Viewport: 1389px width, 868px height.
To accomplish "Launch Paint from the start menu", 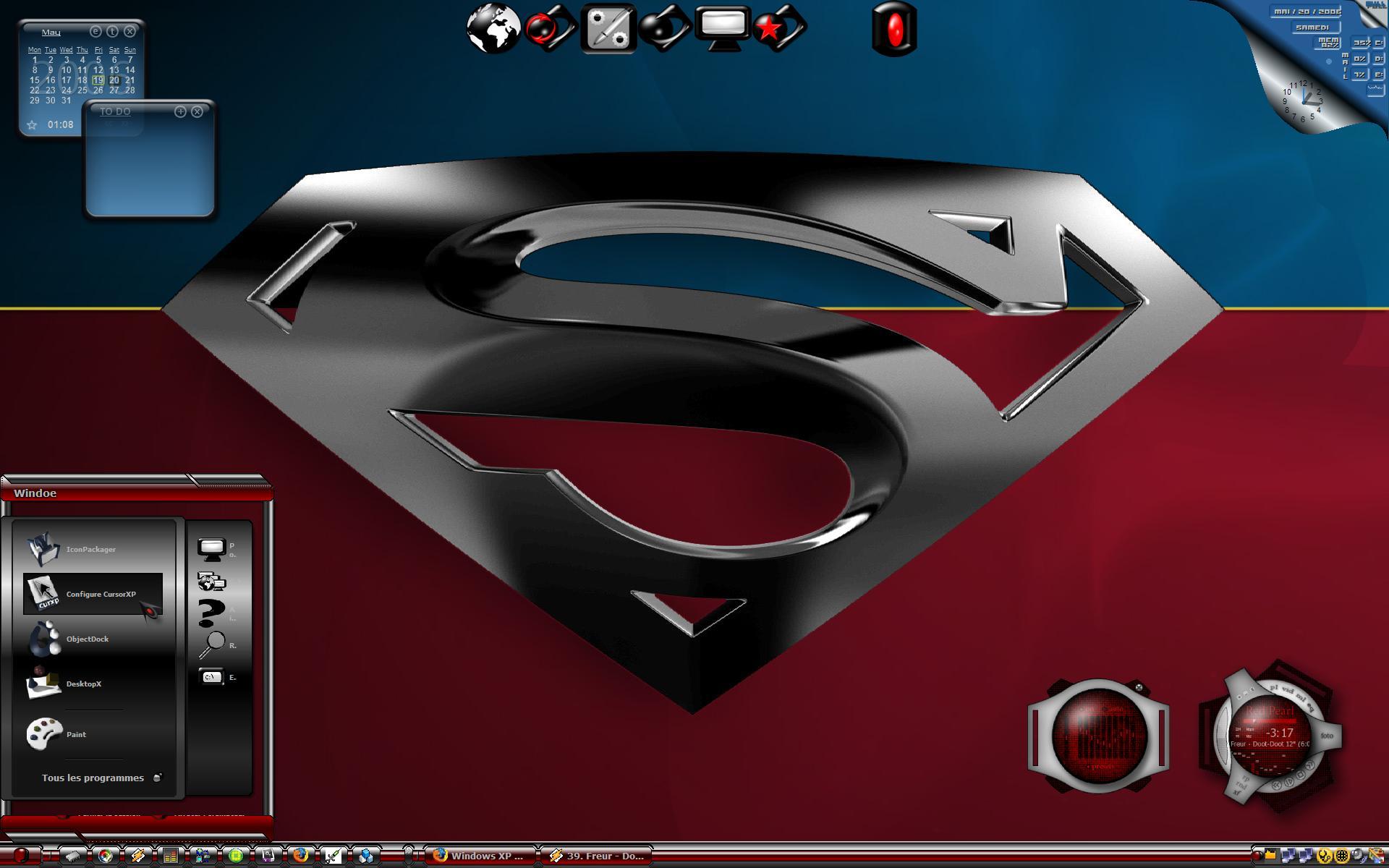I will (76, 734).
